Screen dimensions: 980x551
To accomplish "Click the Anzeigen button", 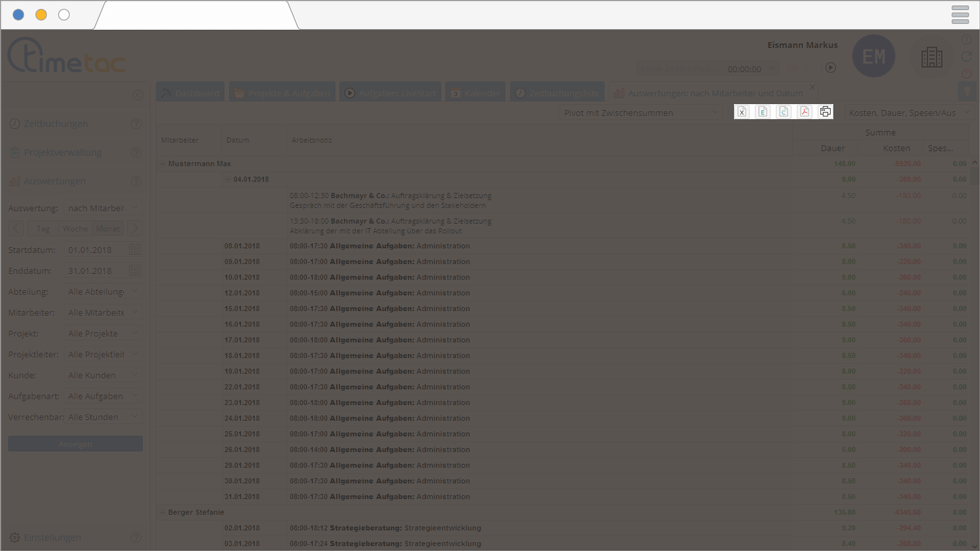I will 75,443.
